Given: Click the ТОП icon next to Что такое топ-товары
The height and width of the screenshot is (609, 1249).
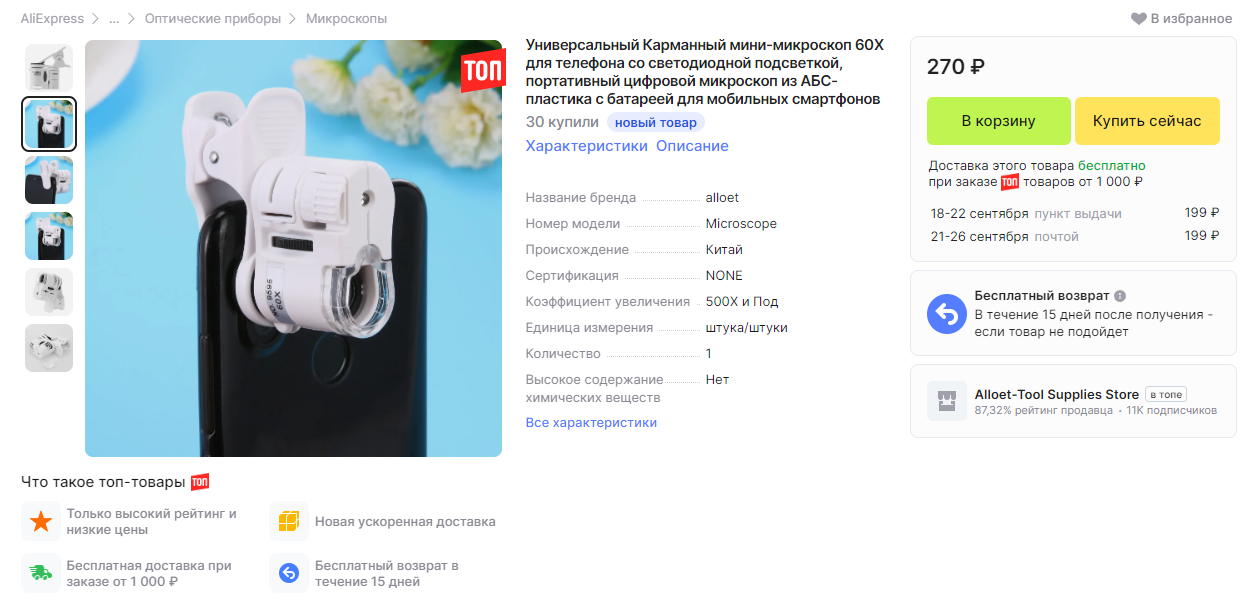Looking at the screenshot, I should pyautogui.click(x=200, y=482).
